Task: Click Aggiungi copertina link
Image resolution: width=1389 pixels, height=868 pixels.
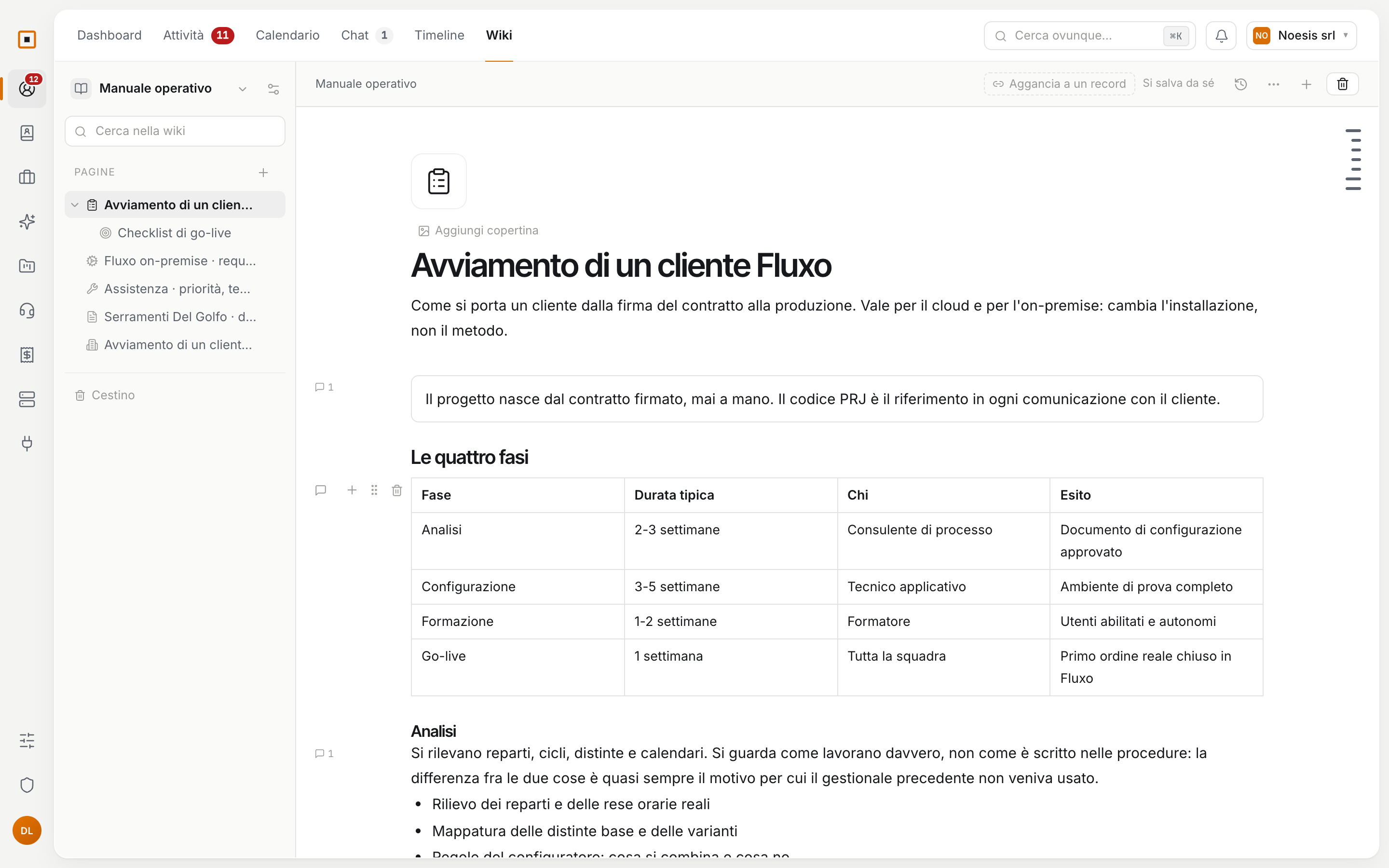Action: click(x=479, y=231)
